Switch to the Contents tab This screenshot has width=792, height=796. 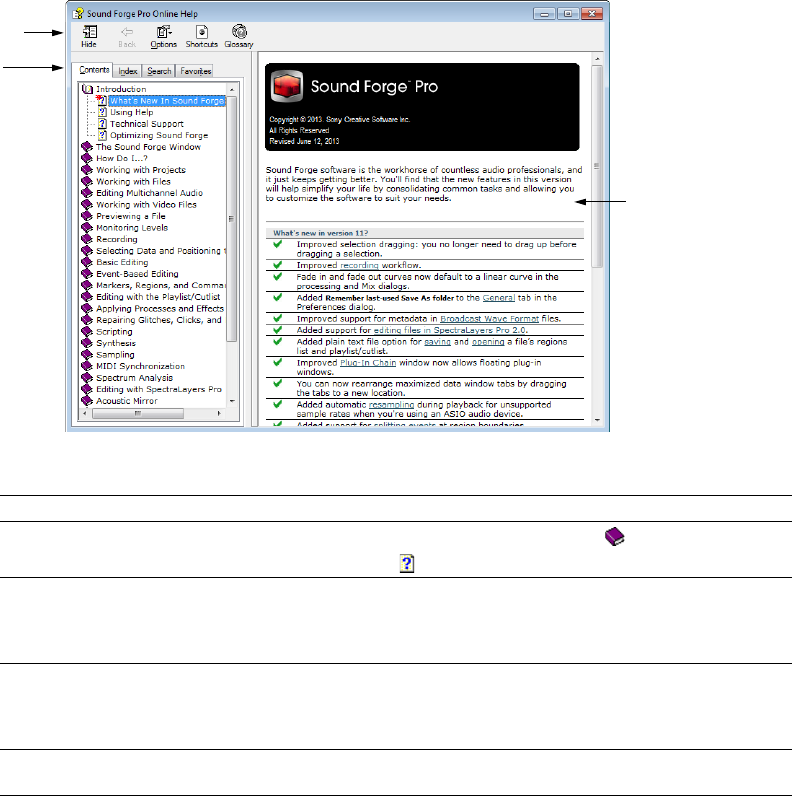point(94,70)
